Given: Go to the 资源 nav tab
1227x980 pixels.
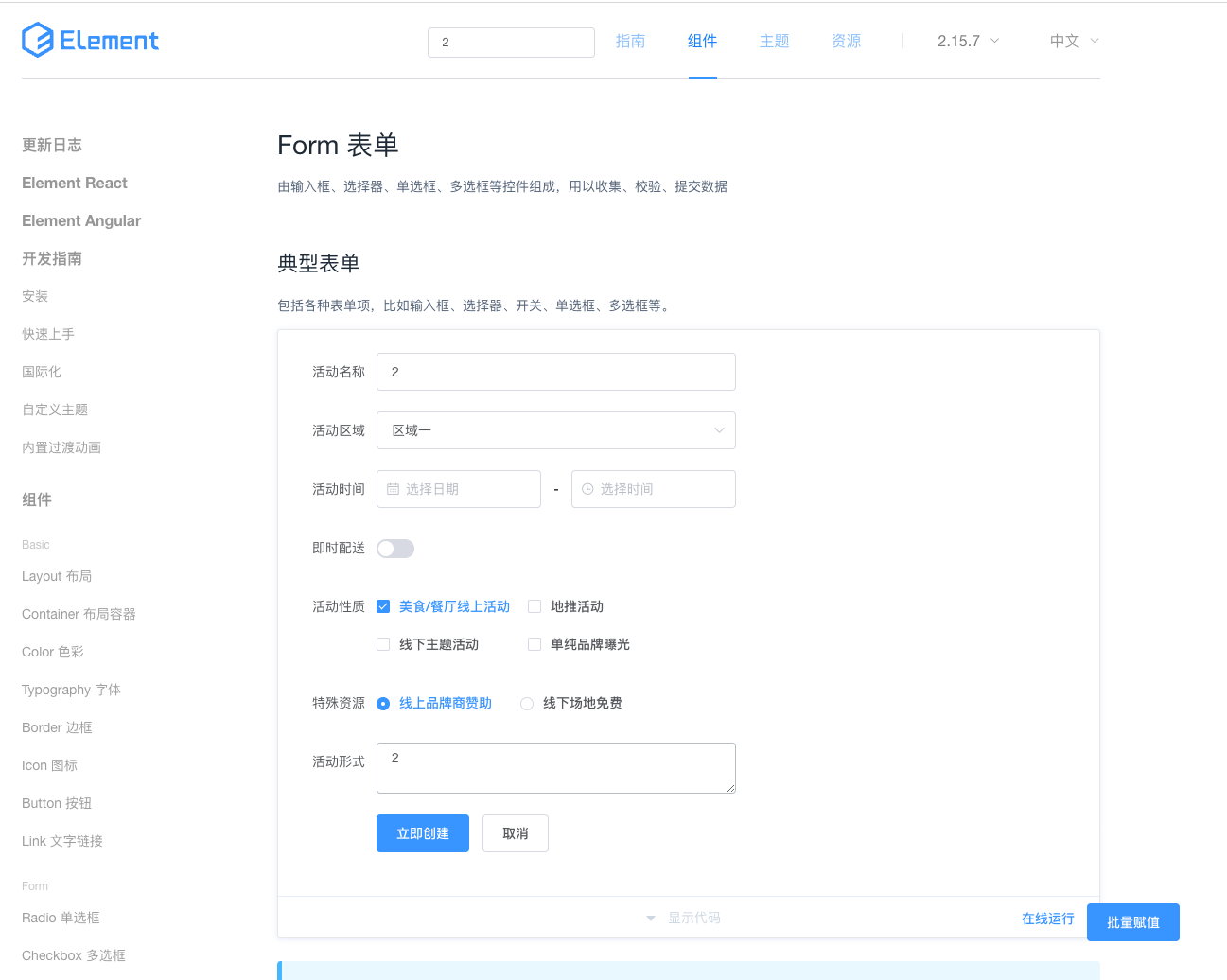Looking at the screenshot, I should tap(847, 41).
